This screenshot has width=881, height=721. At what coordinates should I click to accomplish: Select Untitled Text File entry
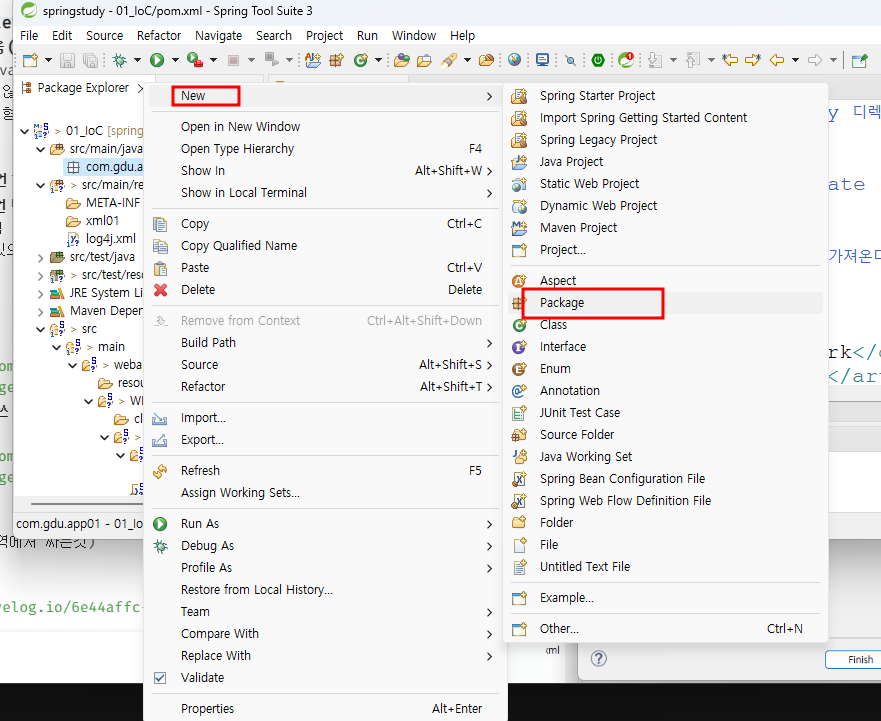pyautogui.click(x=665, y=567)
